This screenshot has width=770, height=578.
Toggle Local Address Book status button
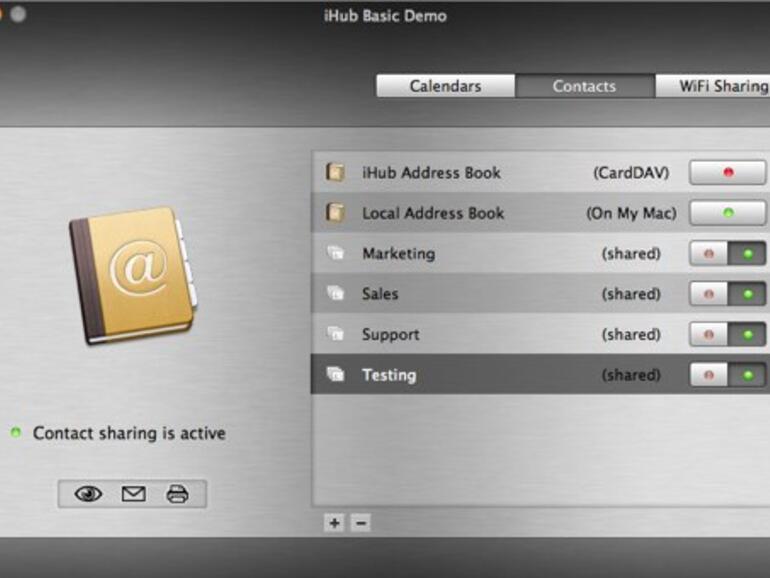(728, 213)
